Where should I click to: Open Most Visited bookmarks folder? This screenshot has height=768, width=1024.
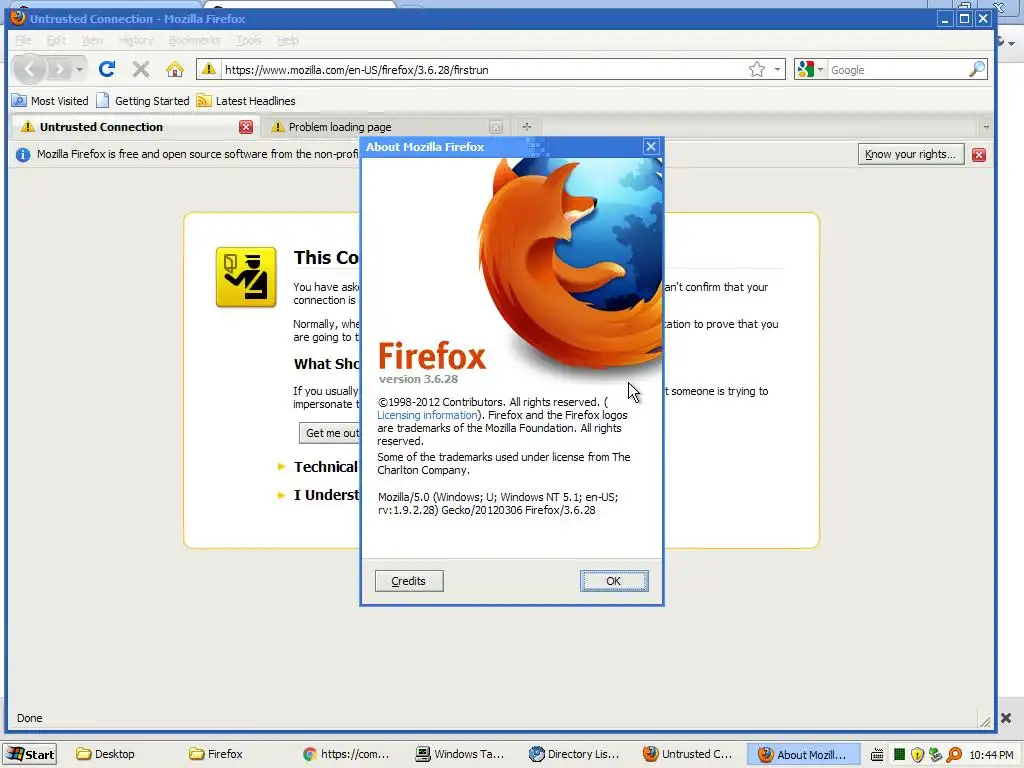click(50, 101)
